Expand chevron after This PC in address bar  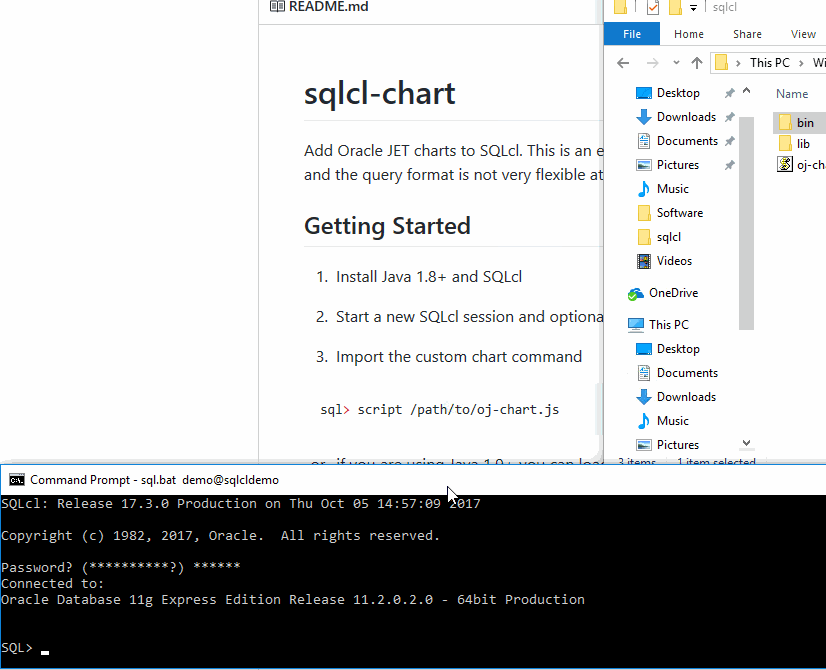click(801, 63)
